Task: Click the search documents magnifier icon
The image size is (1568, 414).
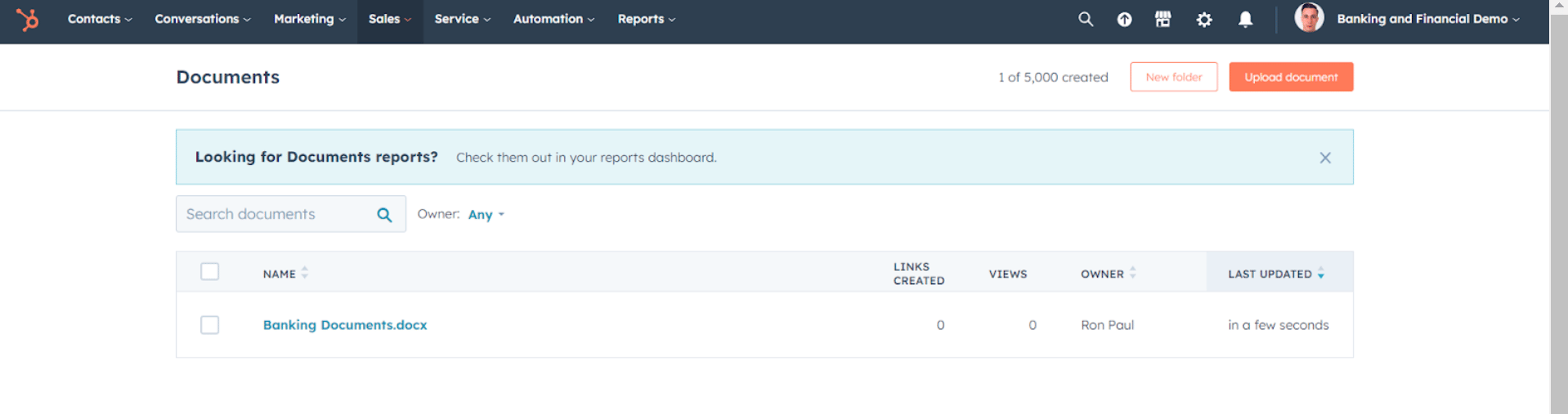Action: [x=384, y=215]
